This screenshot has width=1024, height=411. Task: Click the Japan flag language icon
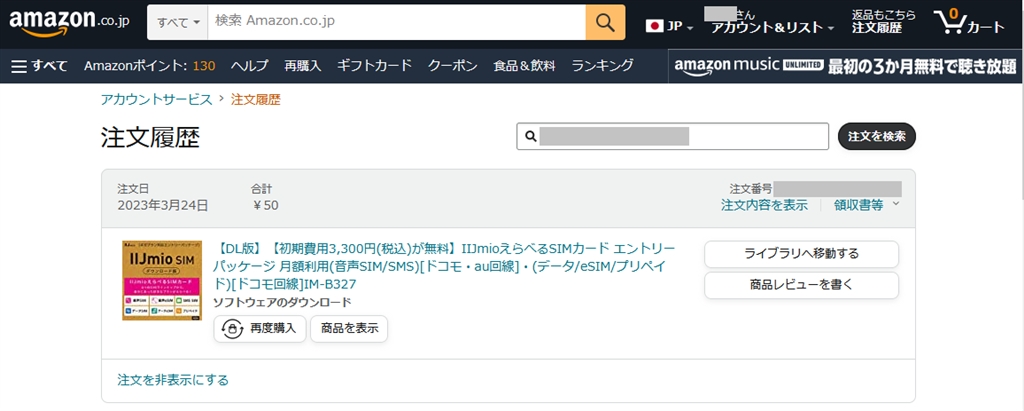click(656, 26)
